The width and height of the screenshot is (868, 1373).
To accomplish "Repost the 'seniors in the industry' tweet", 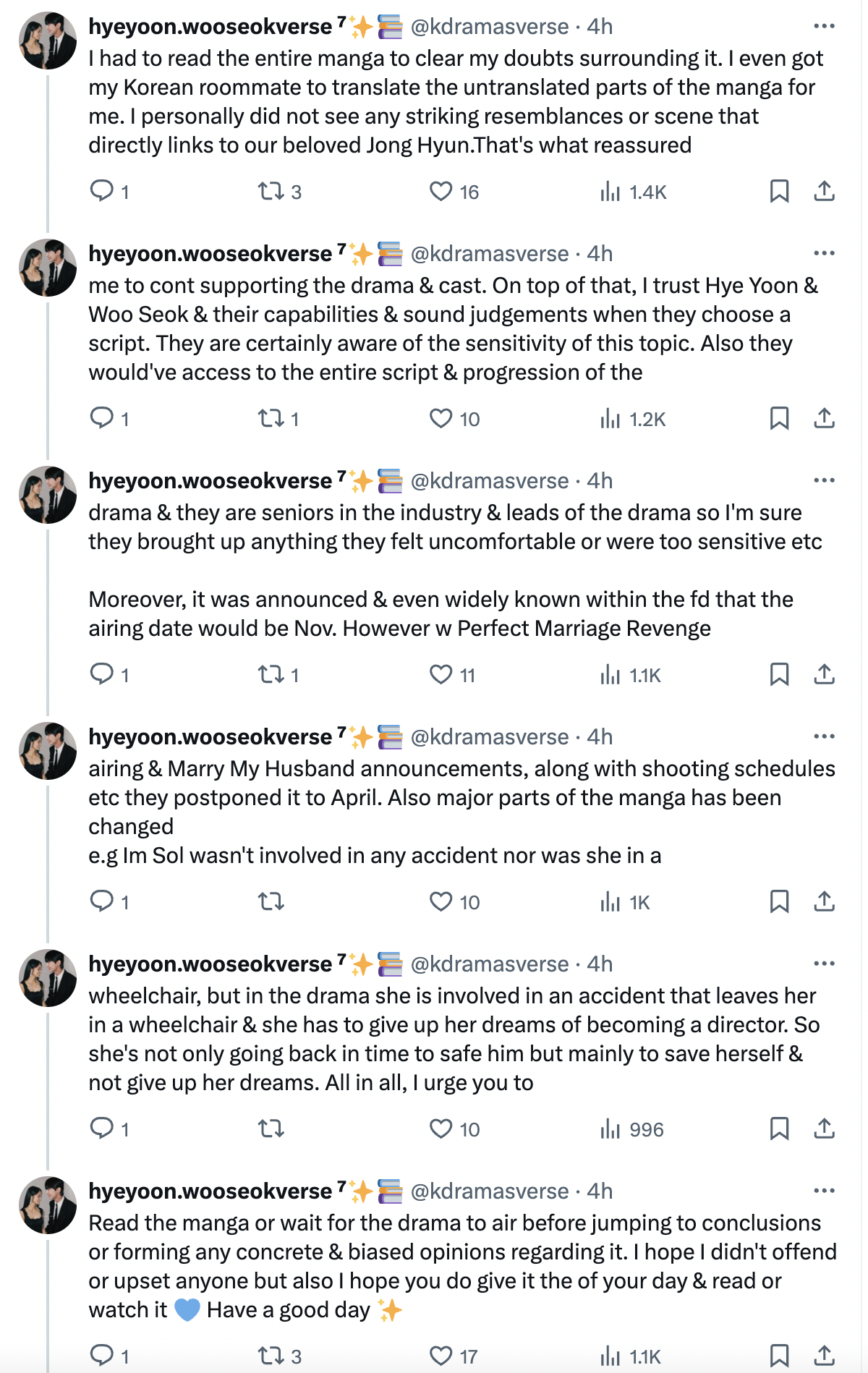I will [271, 674].
